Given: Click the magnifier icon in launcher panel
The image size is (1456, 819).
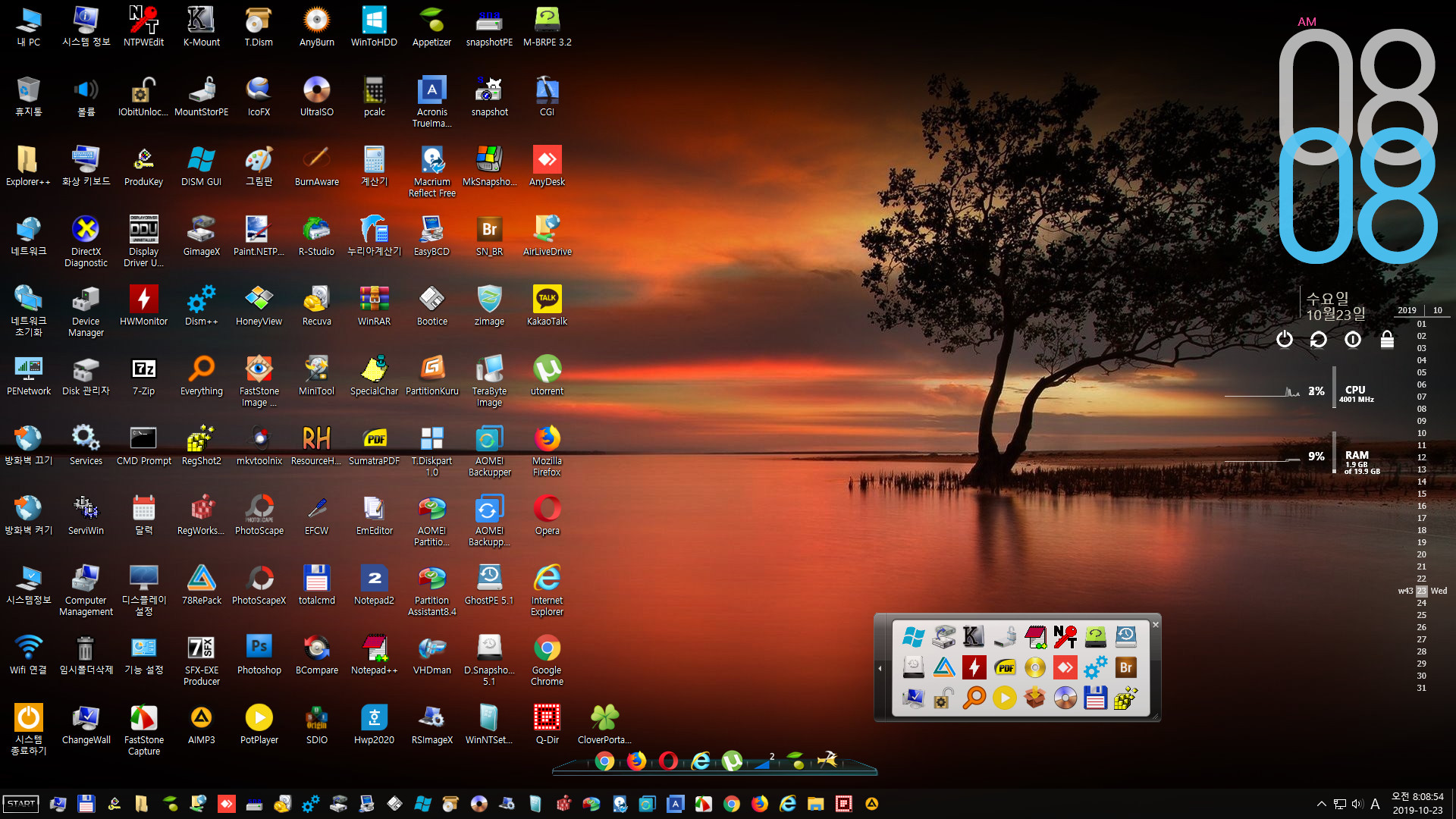Looking at the screenshot, I should [974, 698].
